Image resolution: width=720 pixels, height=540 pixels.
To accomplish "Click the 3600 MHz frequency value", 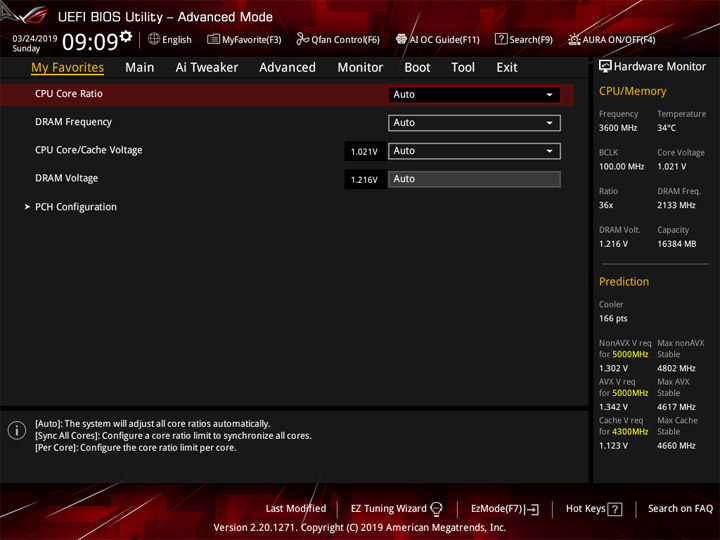I will (618, 128).
